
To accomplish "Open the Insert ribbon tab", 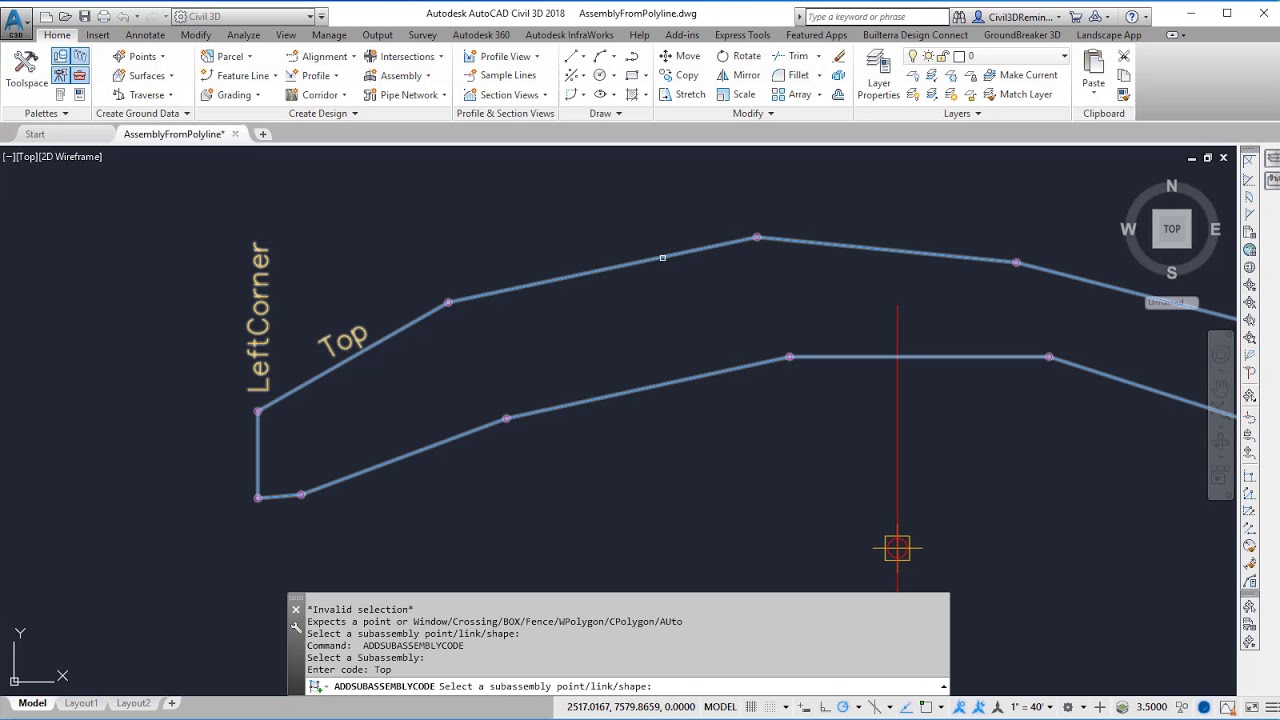I will [98, 35].
